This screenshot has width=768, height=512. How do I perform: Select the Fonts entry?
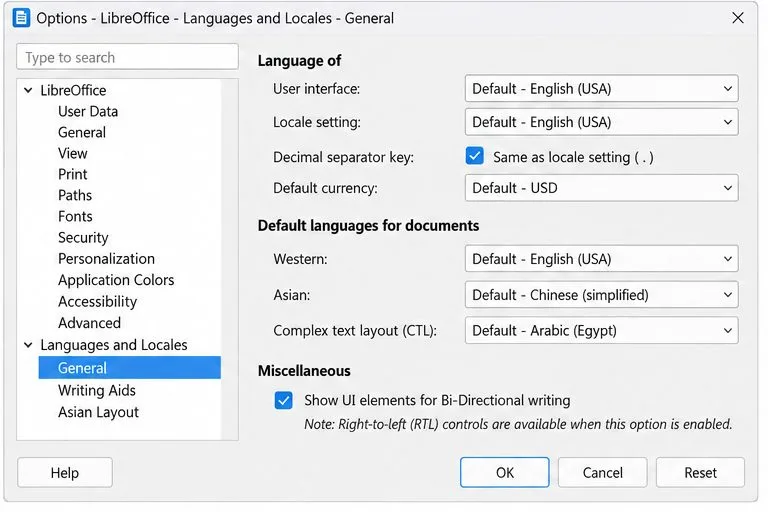[75, 217]
